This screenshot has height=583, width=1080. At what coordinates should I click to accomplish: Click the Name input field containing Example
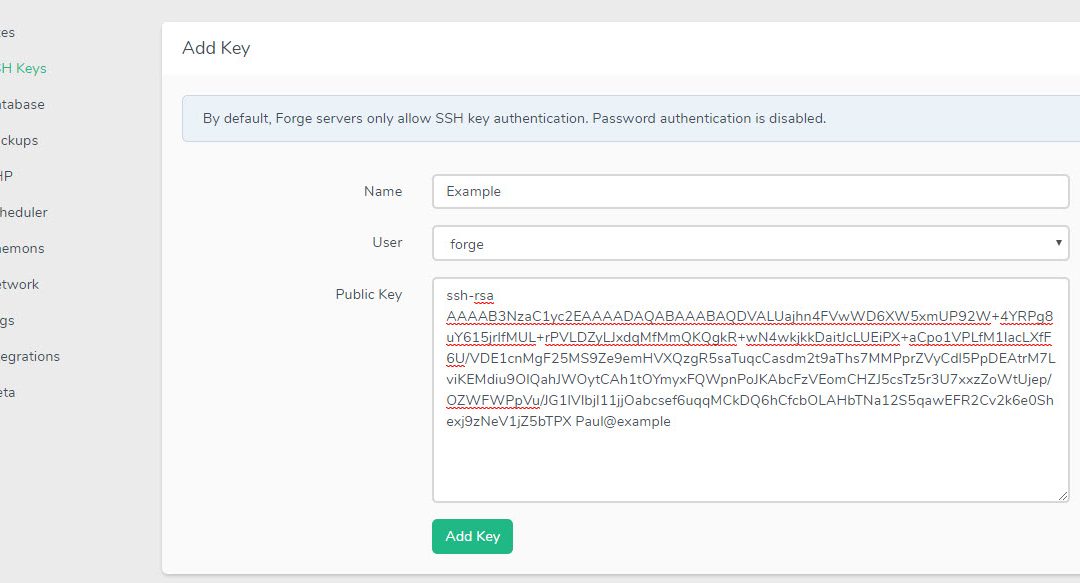coord(750,192)
